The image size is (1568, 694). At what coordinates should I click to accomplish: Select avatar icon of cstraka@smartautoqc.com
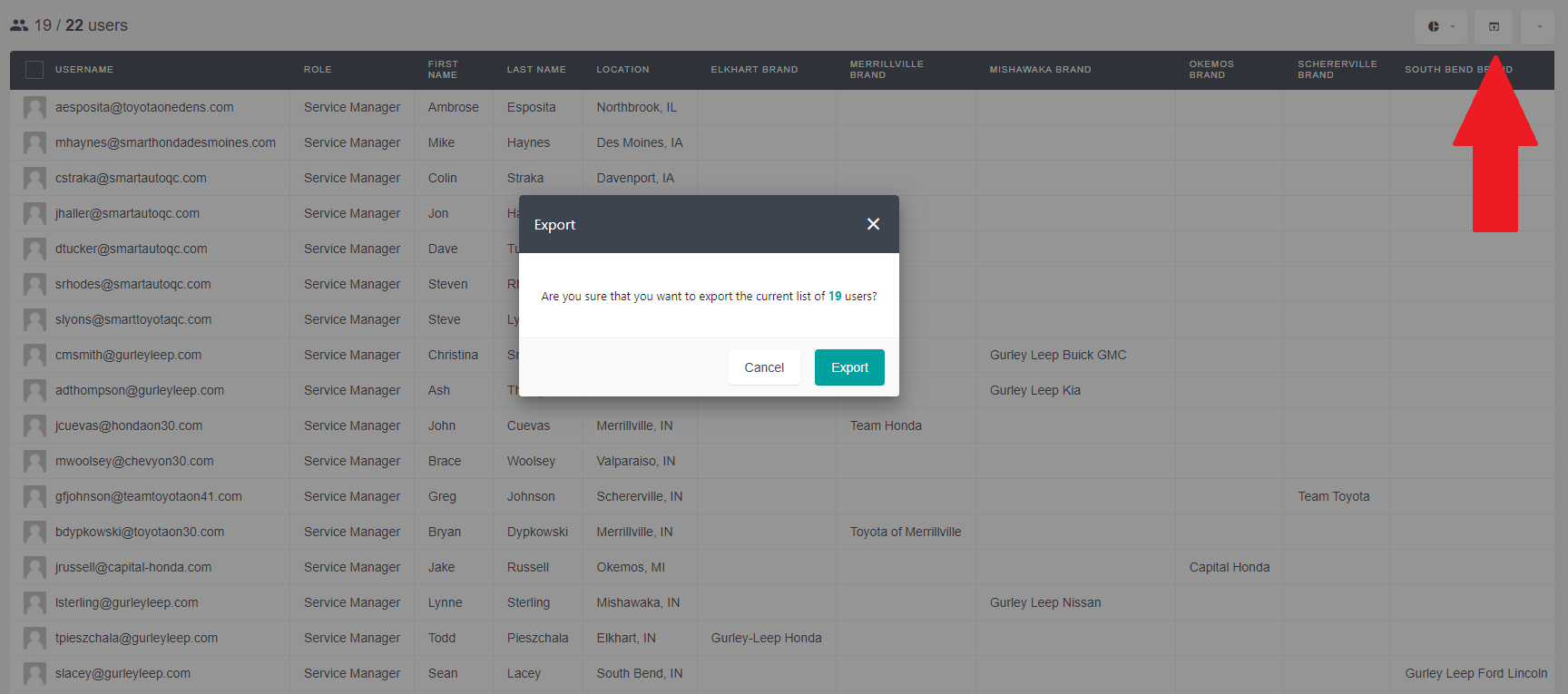[x=34, y=179]
